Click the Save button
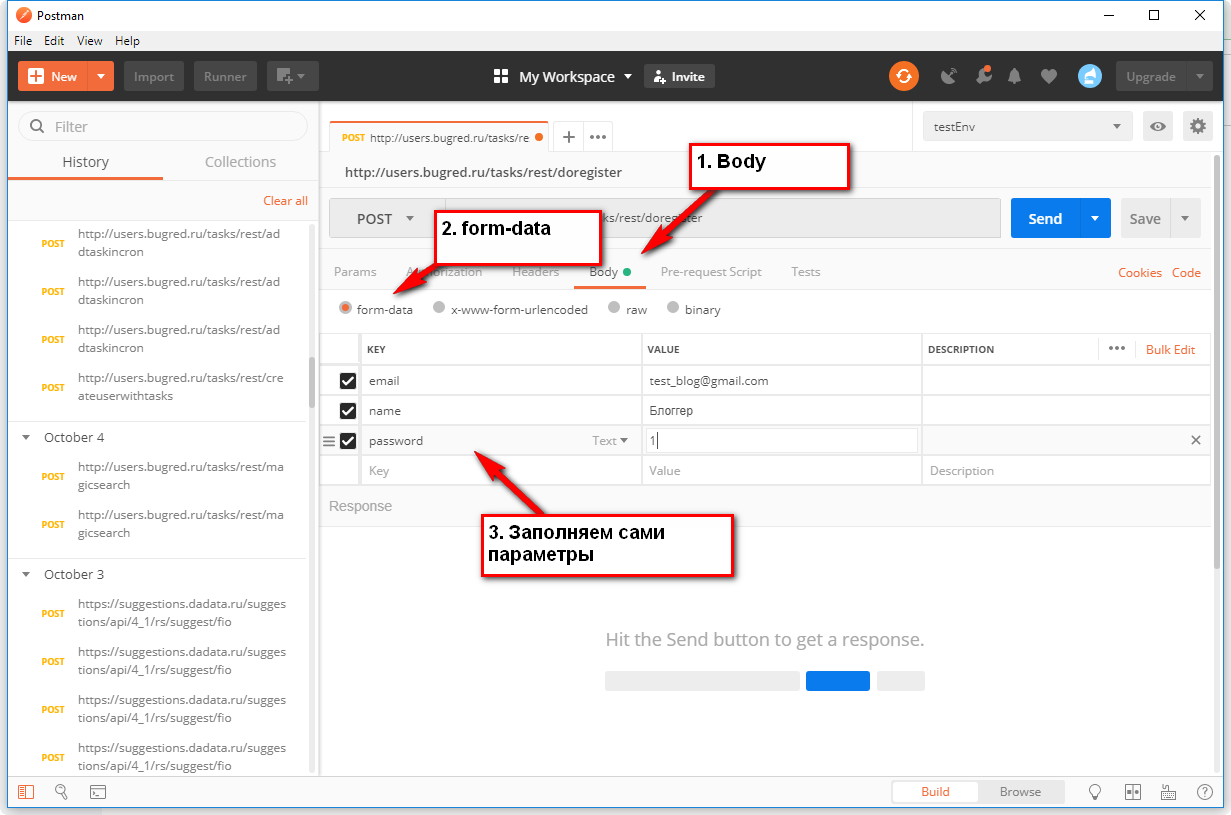Viewport: 1231px width, 815px height. pyautogui.click(x=1145, y=218)
